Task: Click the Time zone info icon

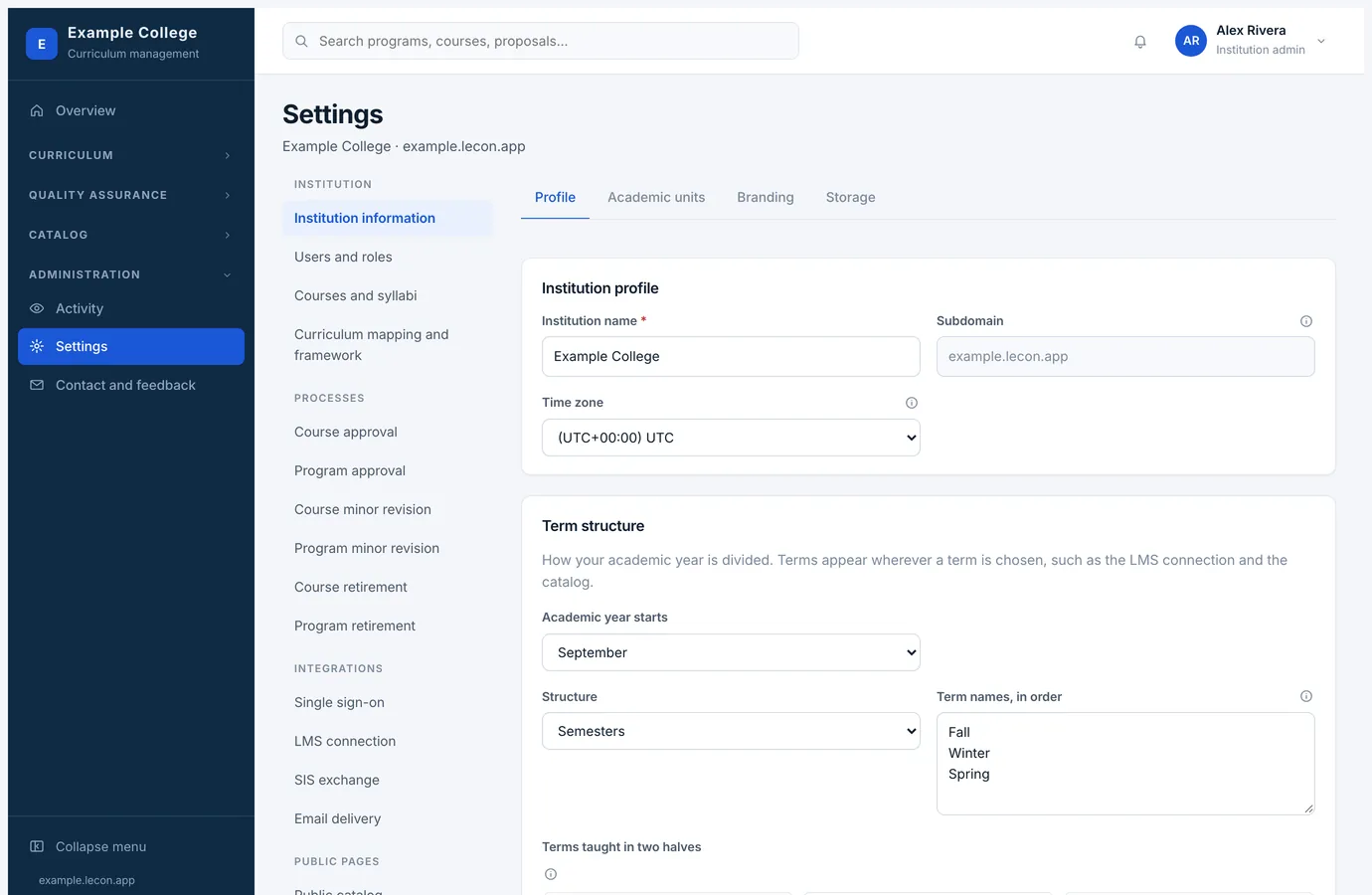Action: pyautogui.click(x=912, y=403)
